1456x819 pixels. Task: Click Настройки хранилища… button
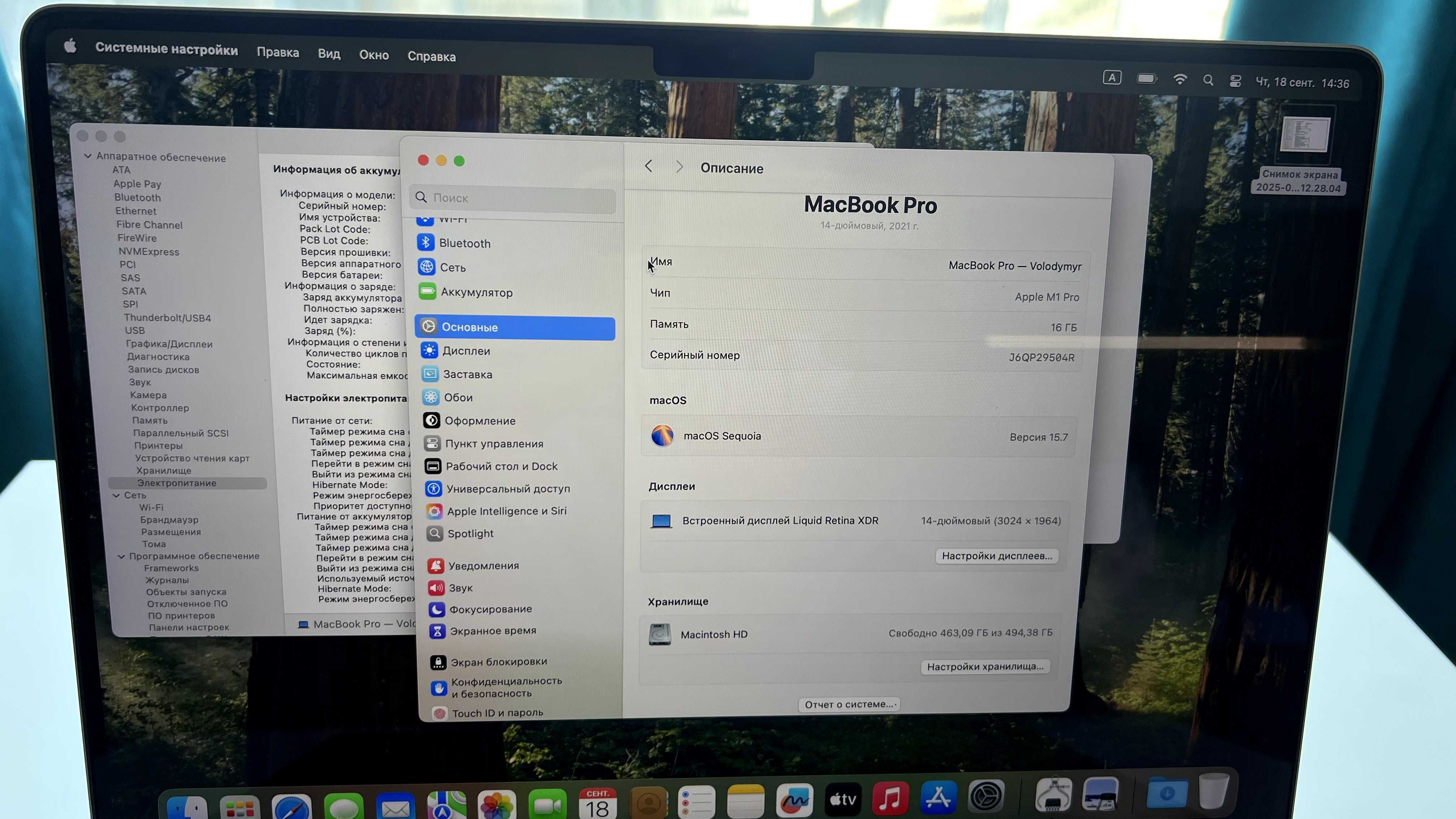point(985,666)
